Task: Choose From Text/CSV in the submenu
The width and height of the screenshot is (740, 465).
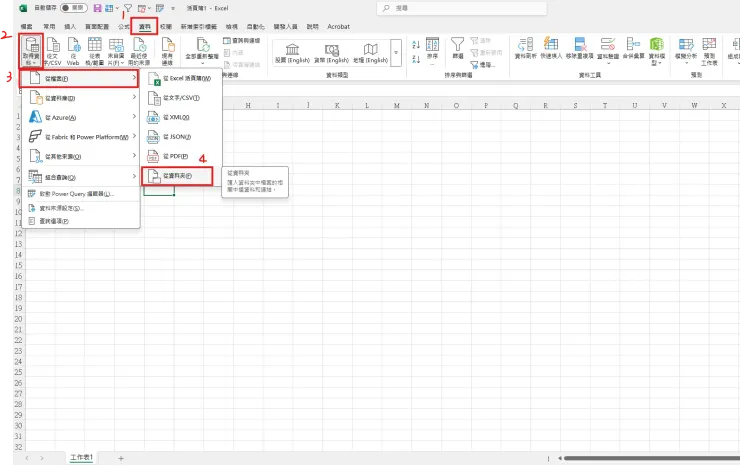Action: point(181,98)
